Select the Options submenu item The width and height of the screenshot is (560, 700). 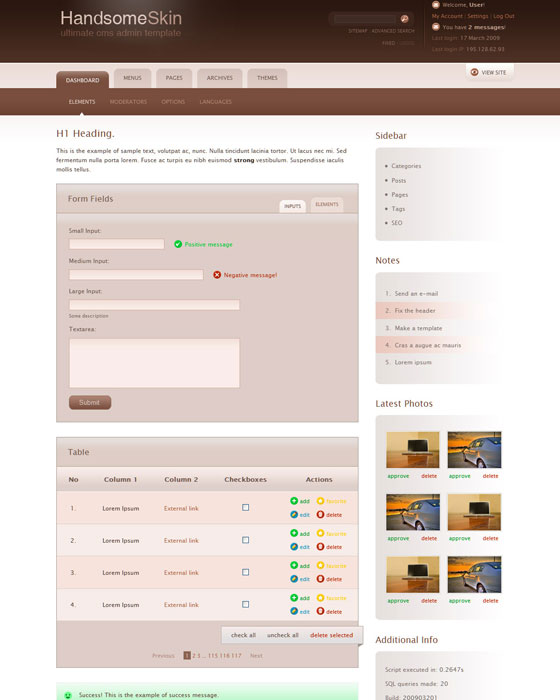pos(173,102)
